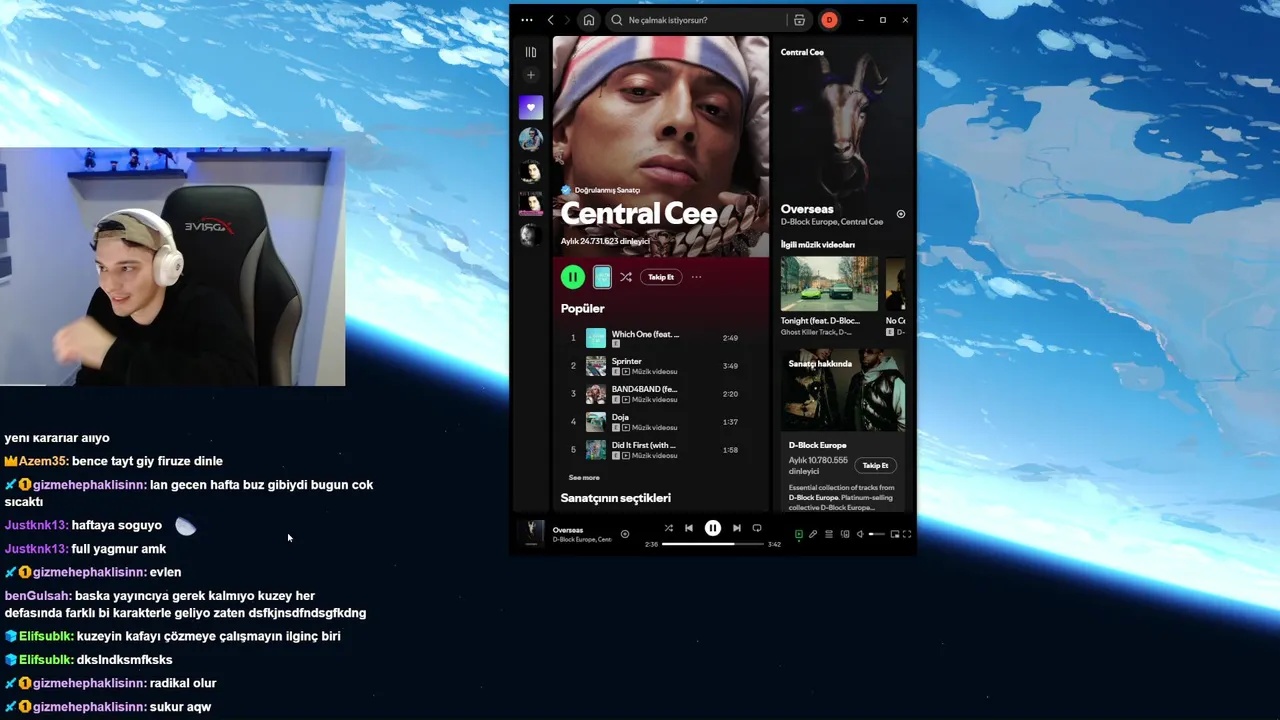Click 'Takip Et' to follow Central Cee
Viewport: 1280px width, 720px height.
[x=661, y=277]
